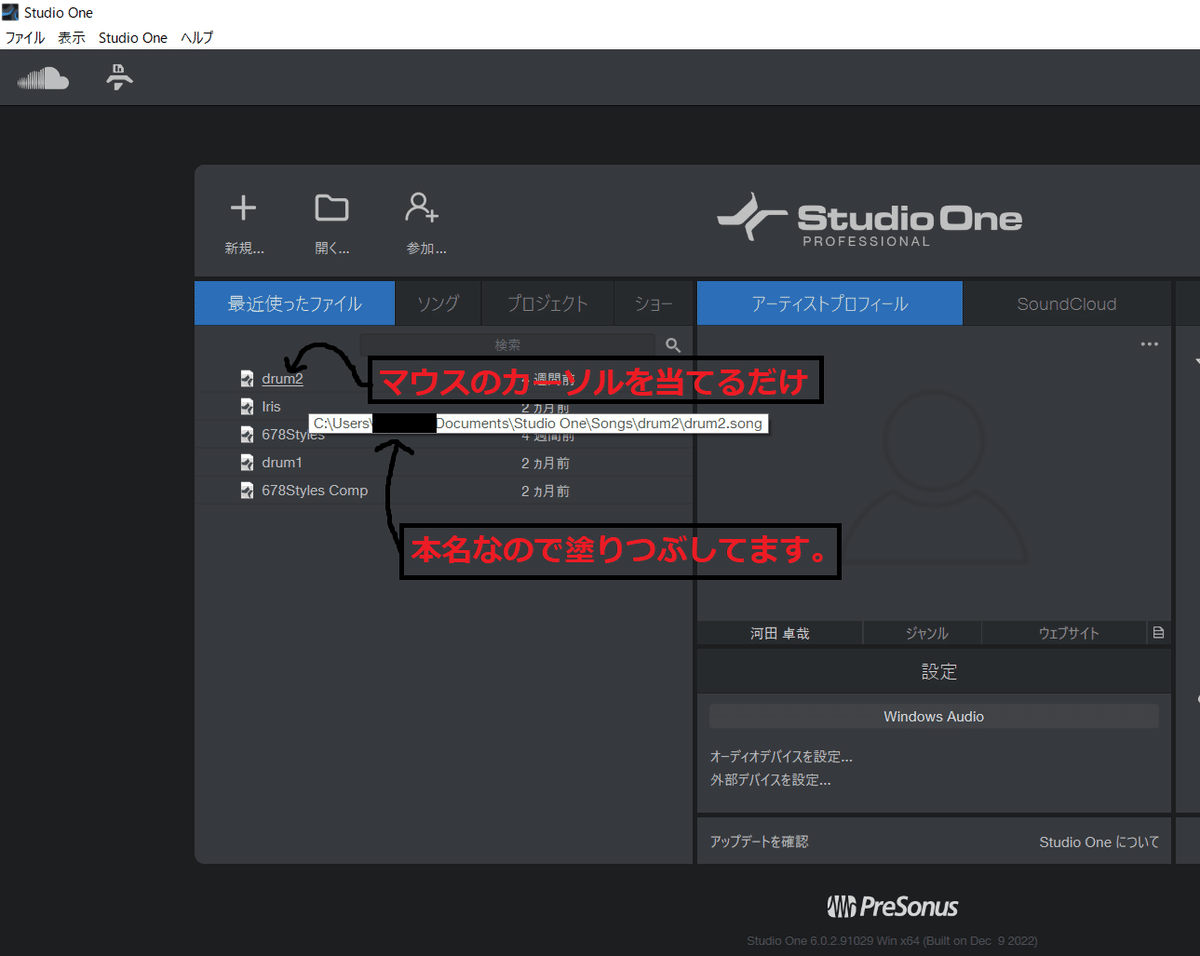1200x956 pixels.
Task: Open the Studio One menu
Action: (133, 38)
